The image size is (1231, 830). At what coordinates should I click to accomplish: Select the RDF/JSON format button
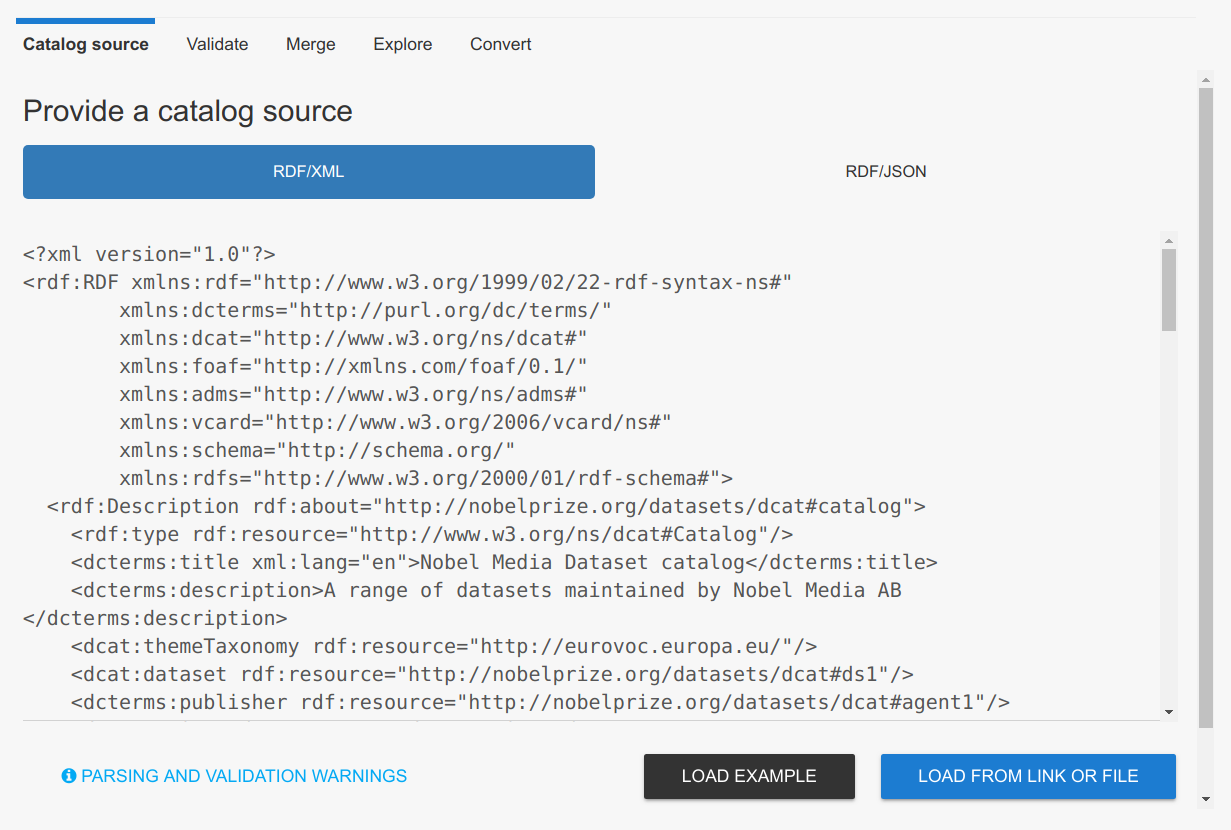[886, 172]
